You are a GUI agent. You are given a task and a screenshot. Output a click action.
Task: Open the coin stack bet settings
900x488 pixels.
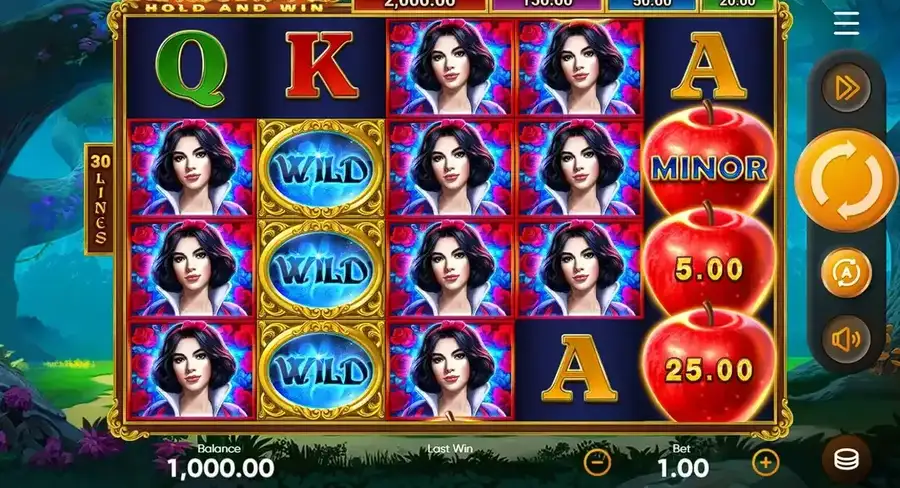[x=846, y=458]
